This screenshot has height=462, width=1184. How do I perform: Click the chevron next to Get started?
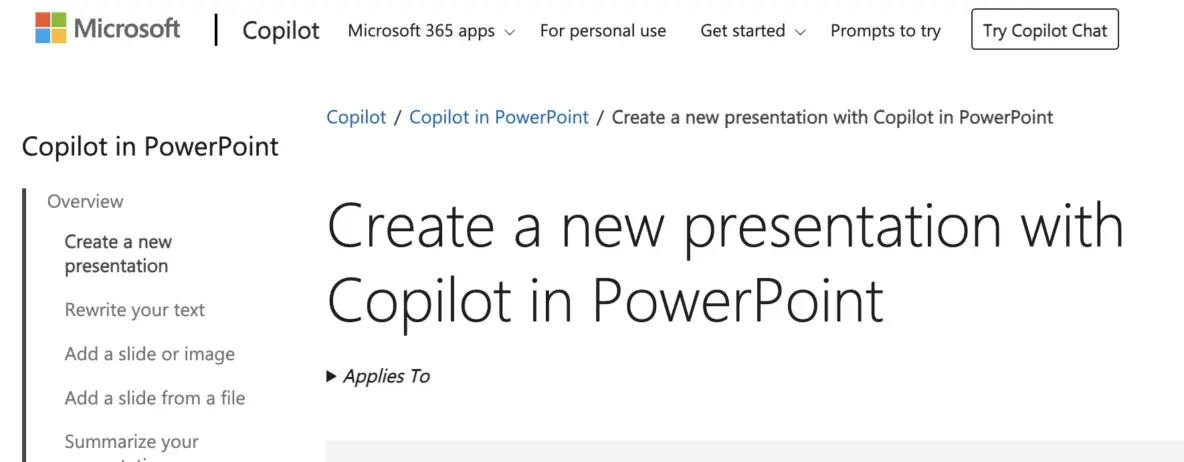[800, 32]
